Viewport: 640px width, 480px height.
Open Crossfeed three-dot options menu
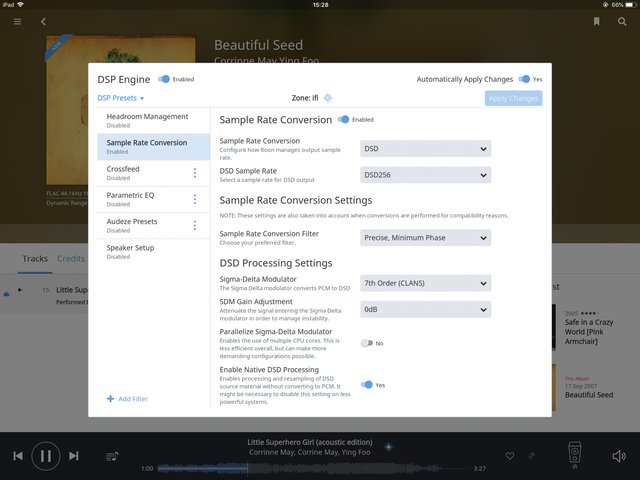pos(195,173)
